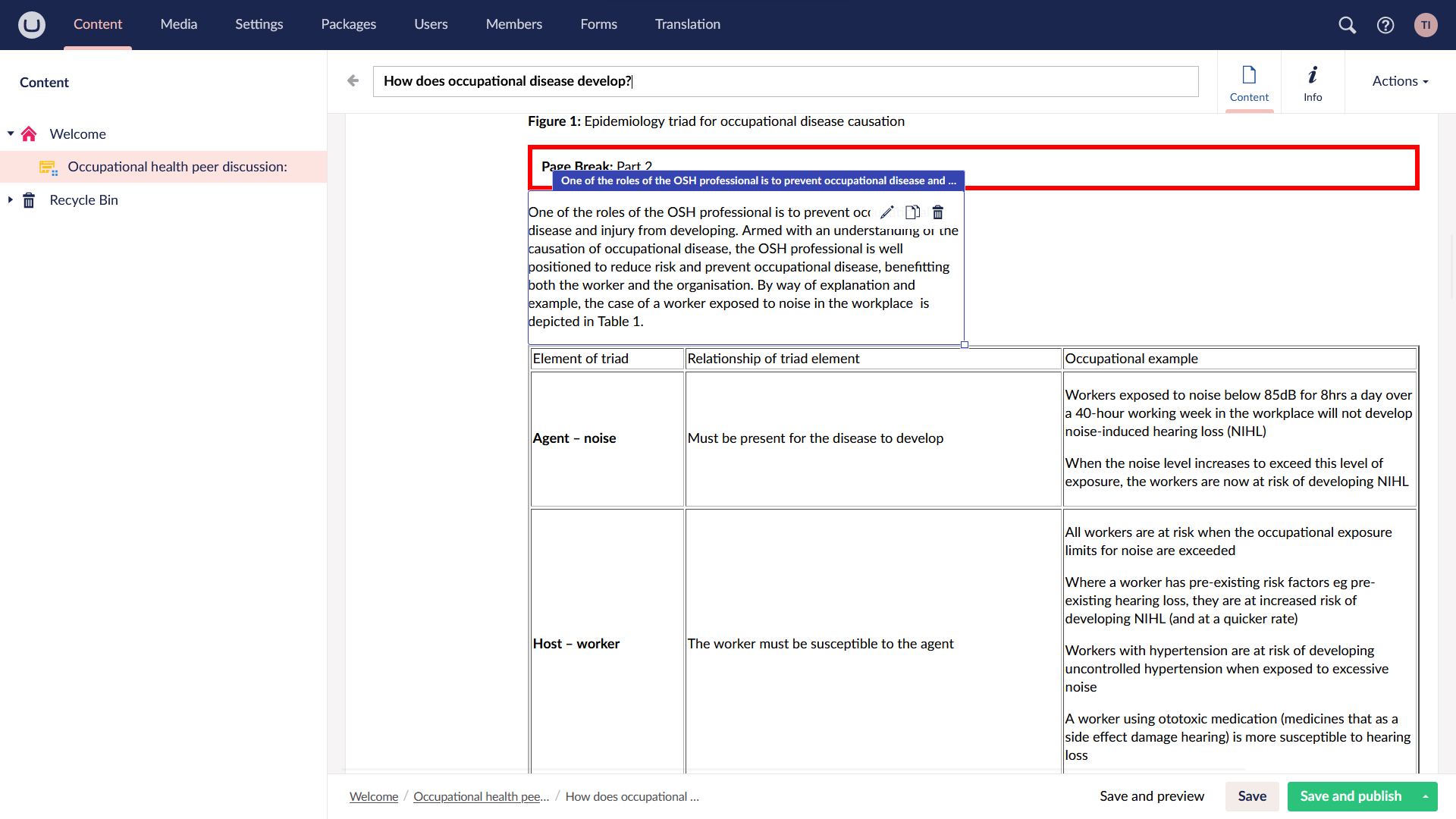Delete block with trash icon
Screen dimensions: 1456x819
coord(938,212)
